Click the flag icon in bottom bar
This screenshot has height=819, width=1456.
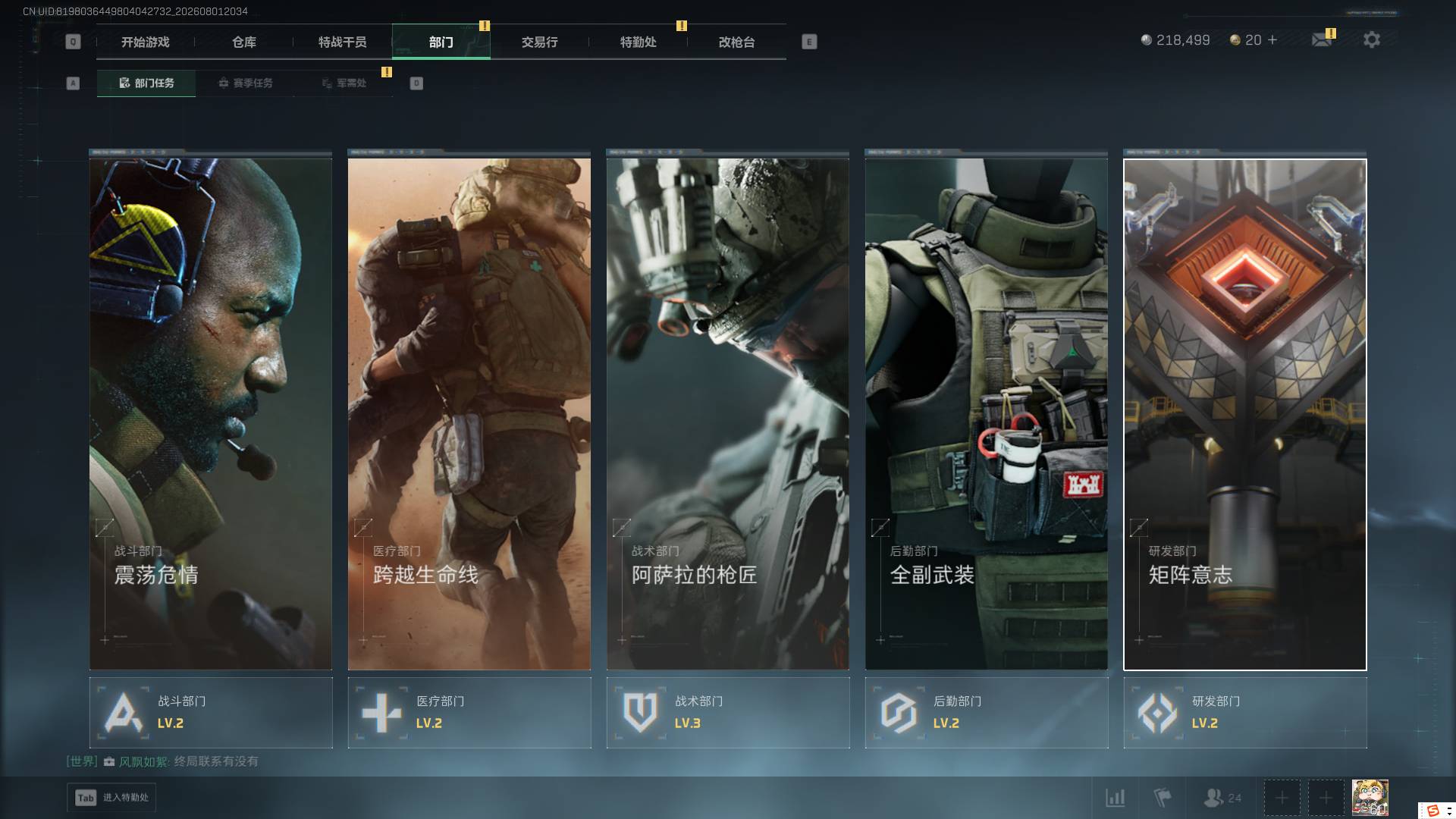point(1162,798)
